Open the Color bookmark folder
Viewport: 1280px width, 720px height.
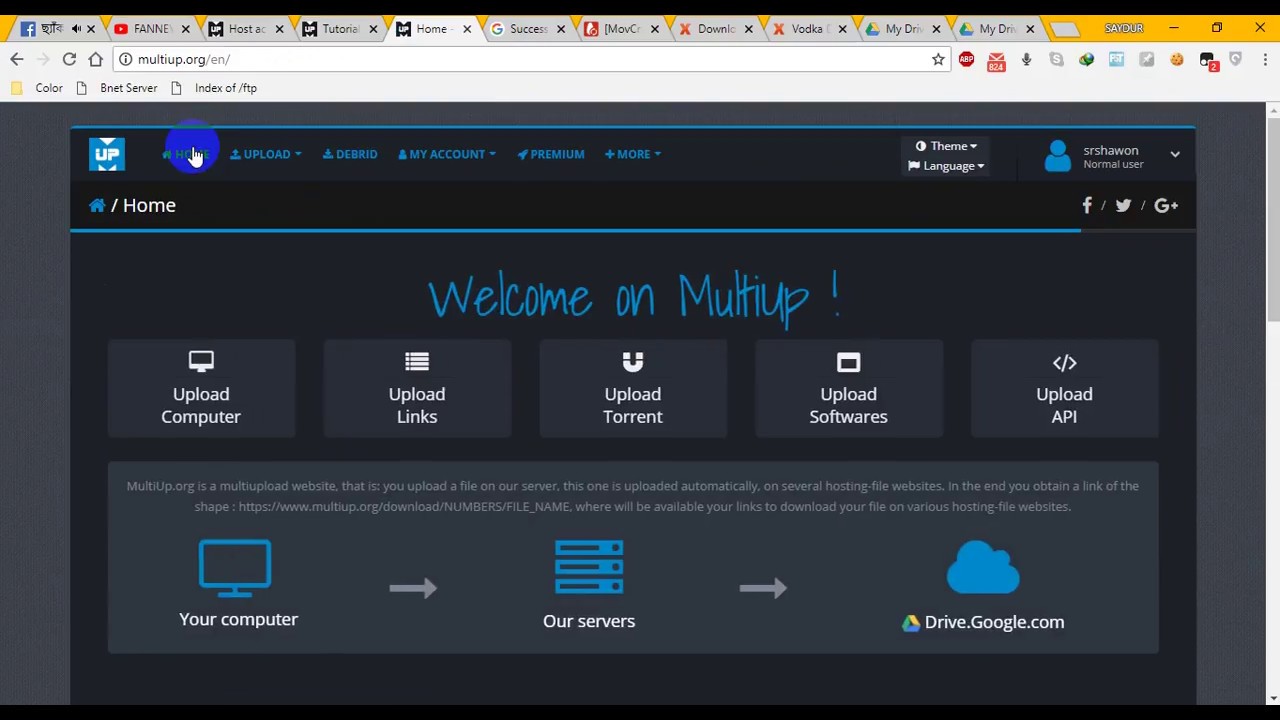point(36,88)
